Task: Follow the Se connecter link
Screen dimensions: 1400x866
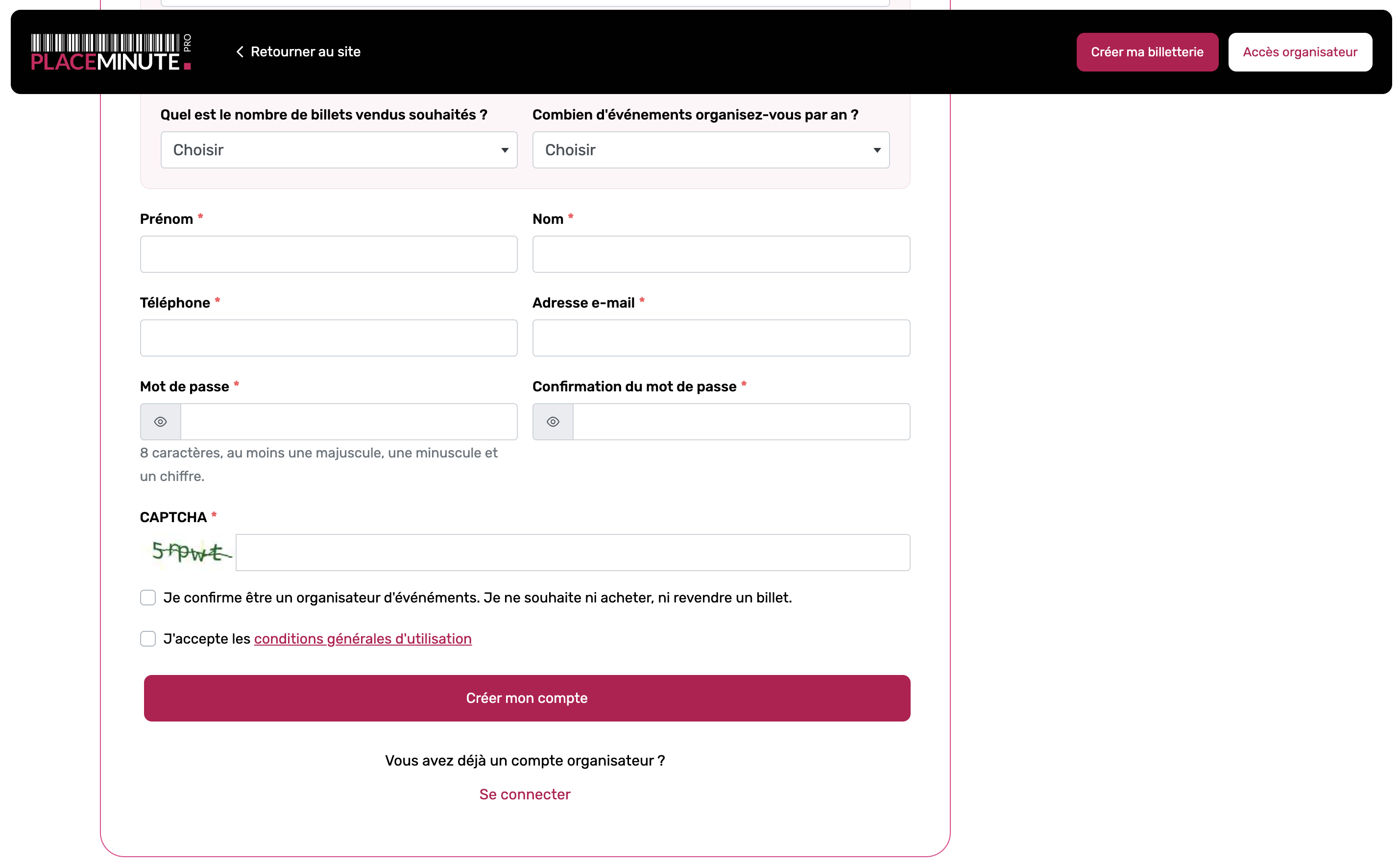Action: click(x=525, y=794)
